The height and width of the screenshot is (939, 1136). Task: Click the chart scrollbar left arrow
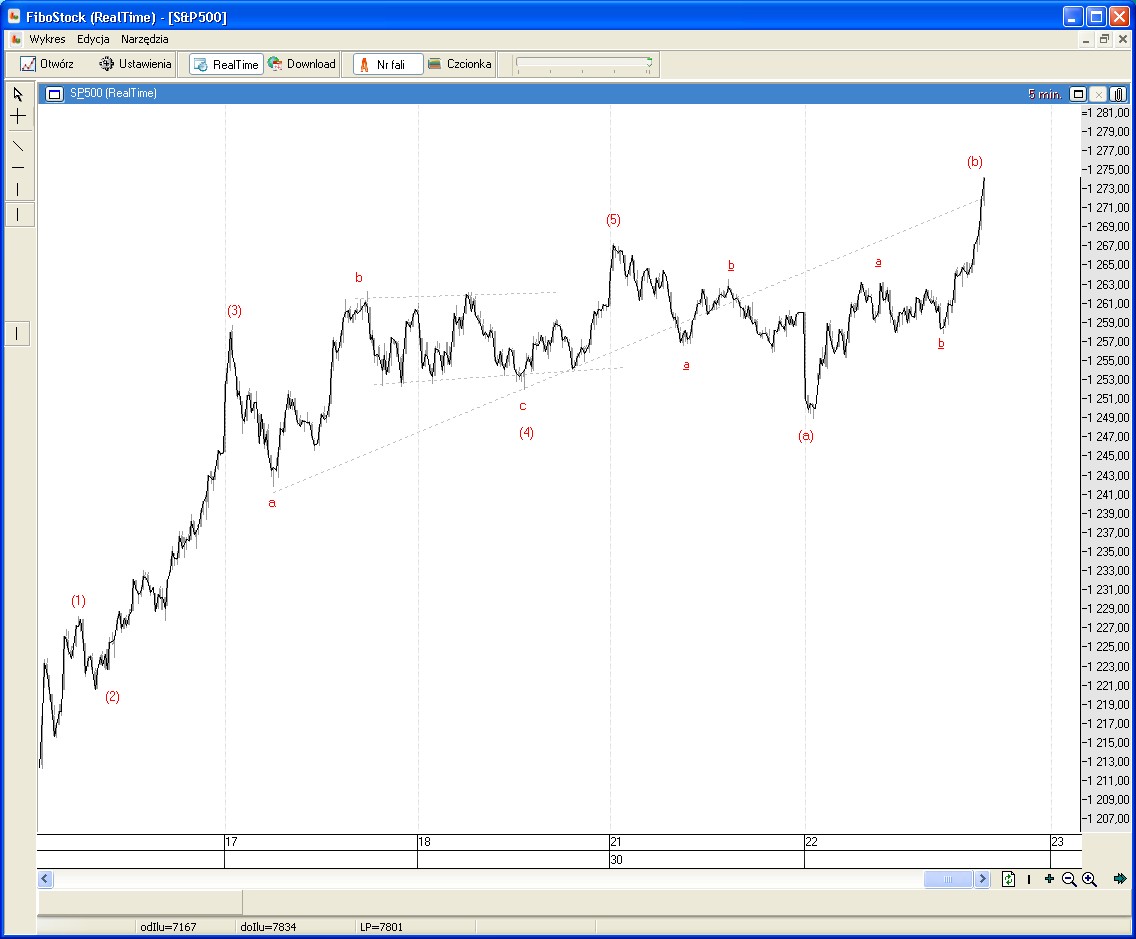pyautogui.click(x=45, y=879)
